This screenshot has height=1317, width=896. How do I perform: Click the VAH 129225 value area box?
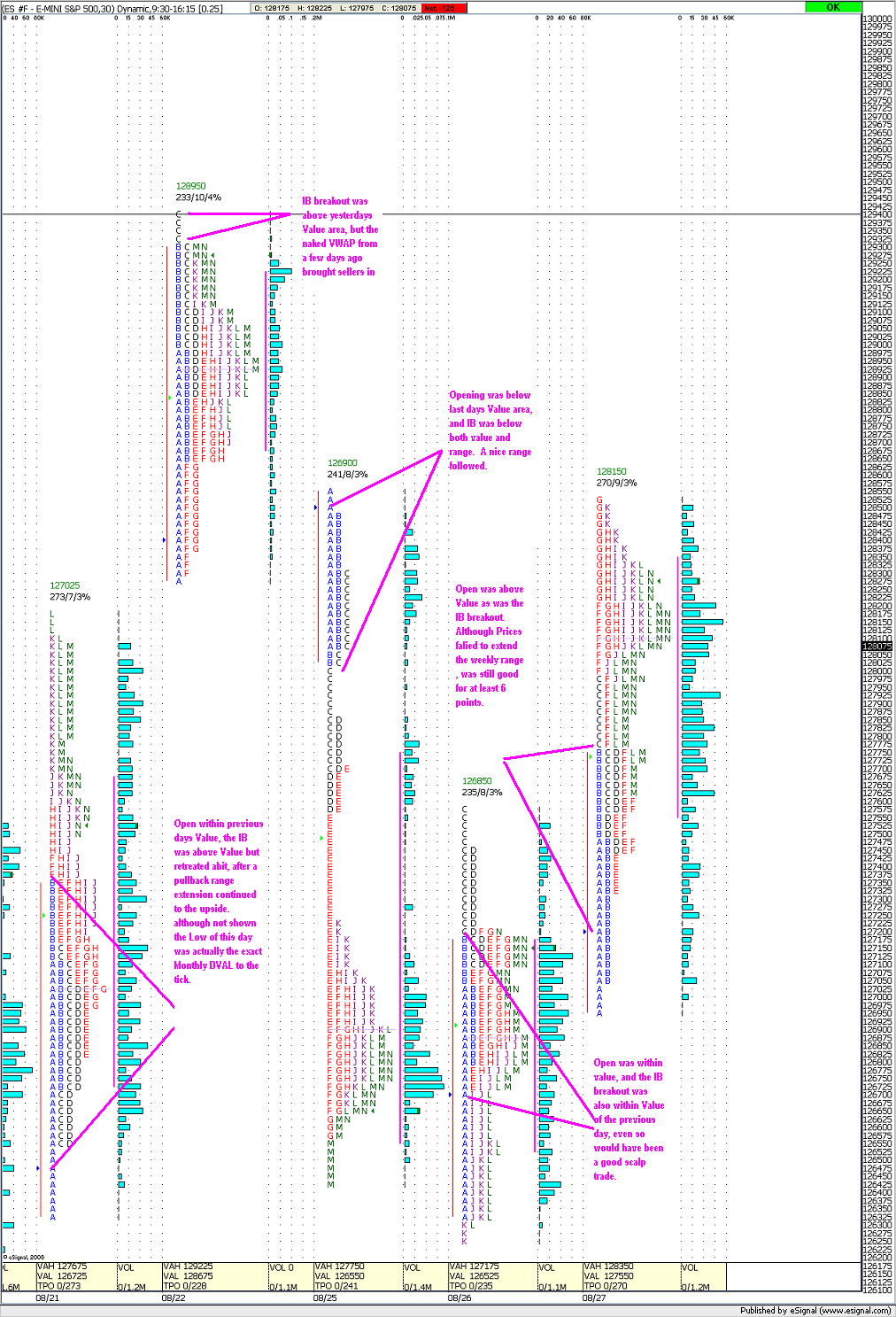click(215, 1277)
